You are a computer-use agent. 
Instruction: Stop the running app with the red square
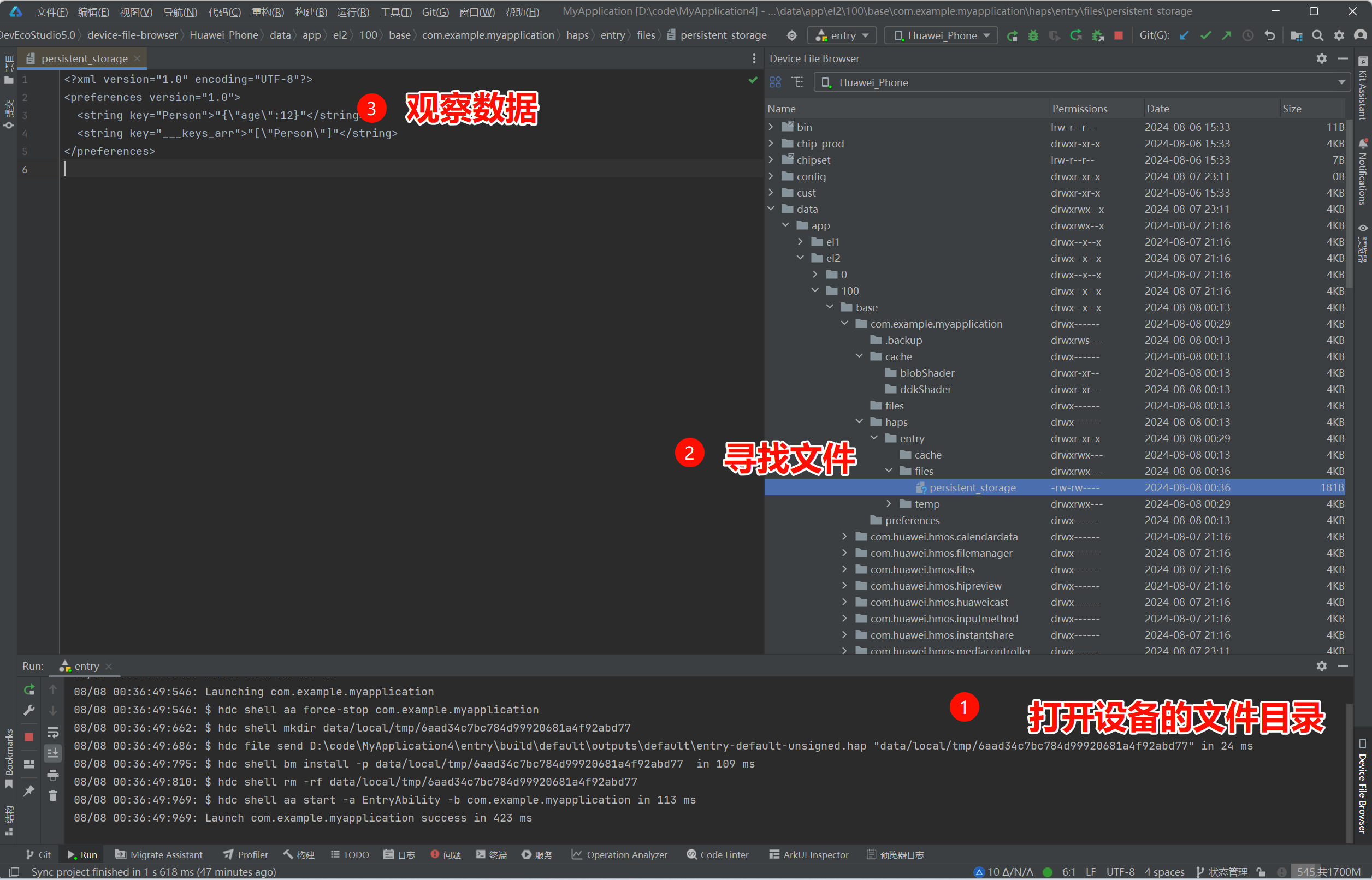(1118, 35)
